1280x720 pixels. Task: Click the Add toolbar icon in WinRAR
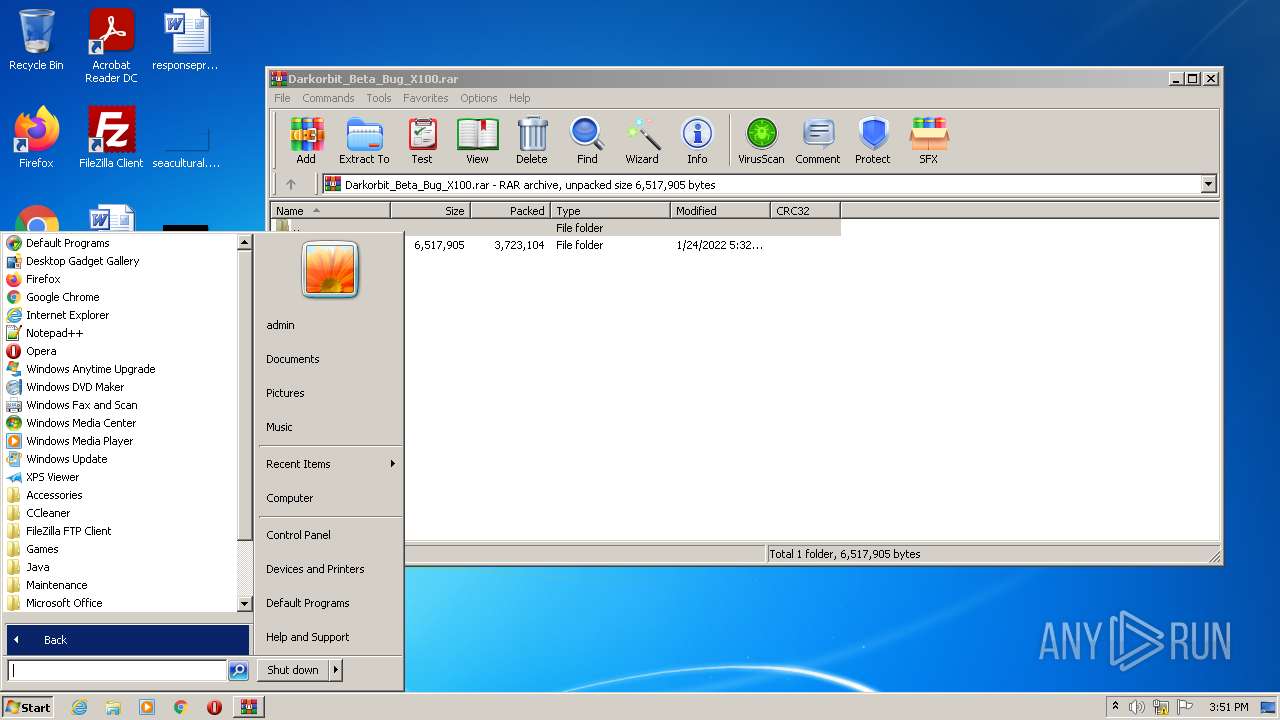[x=306, y=140]
